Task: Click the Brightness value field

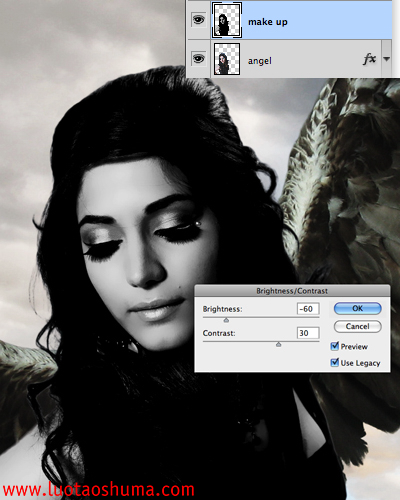Action: pyautogui.click(x=308, y=309)
